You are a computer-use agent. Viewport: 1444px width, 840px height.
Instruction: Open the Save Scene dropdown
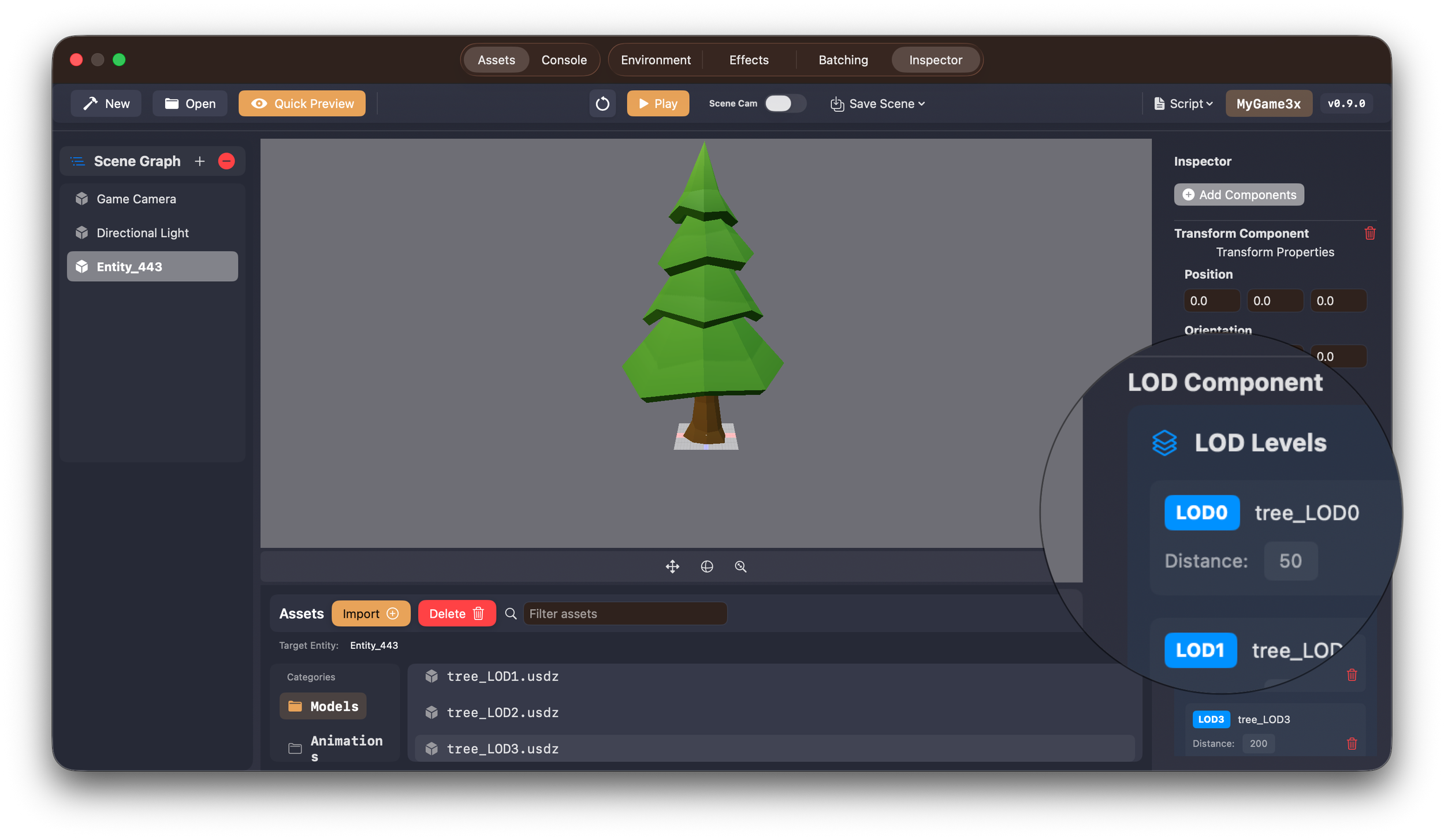(x=877, y=104)
